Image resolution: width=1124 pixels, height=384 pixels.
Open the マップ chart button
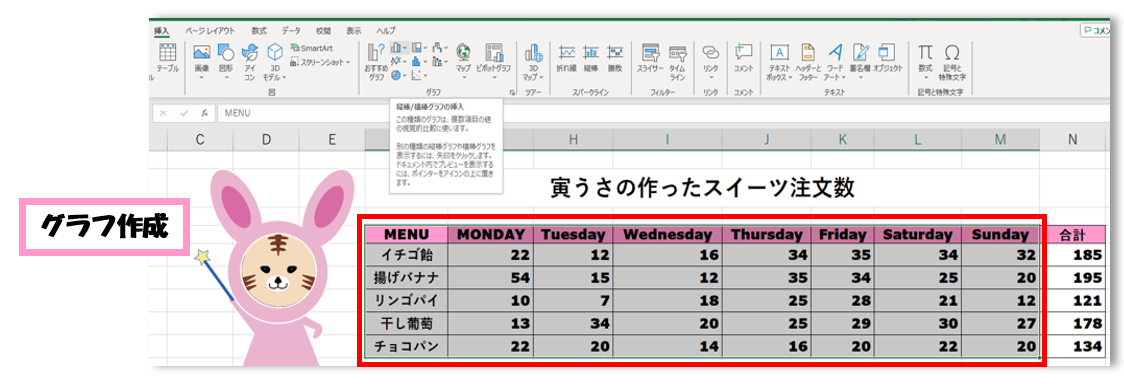463,61
